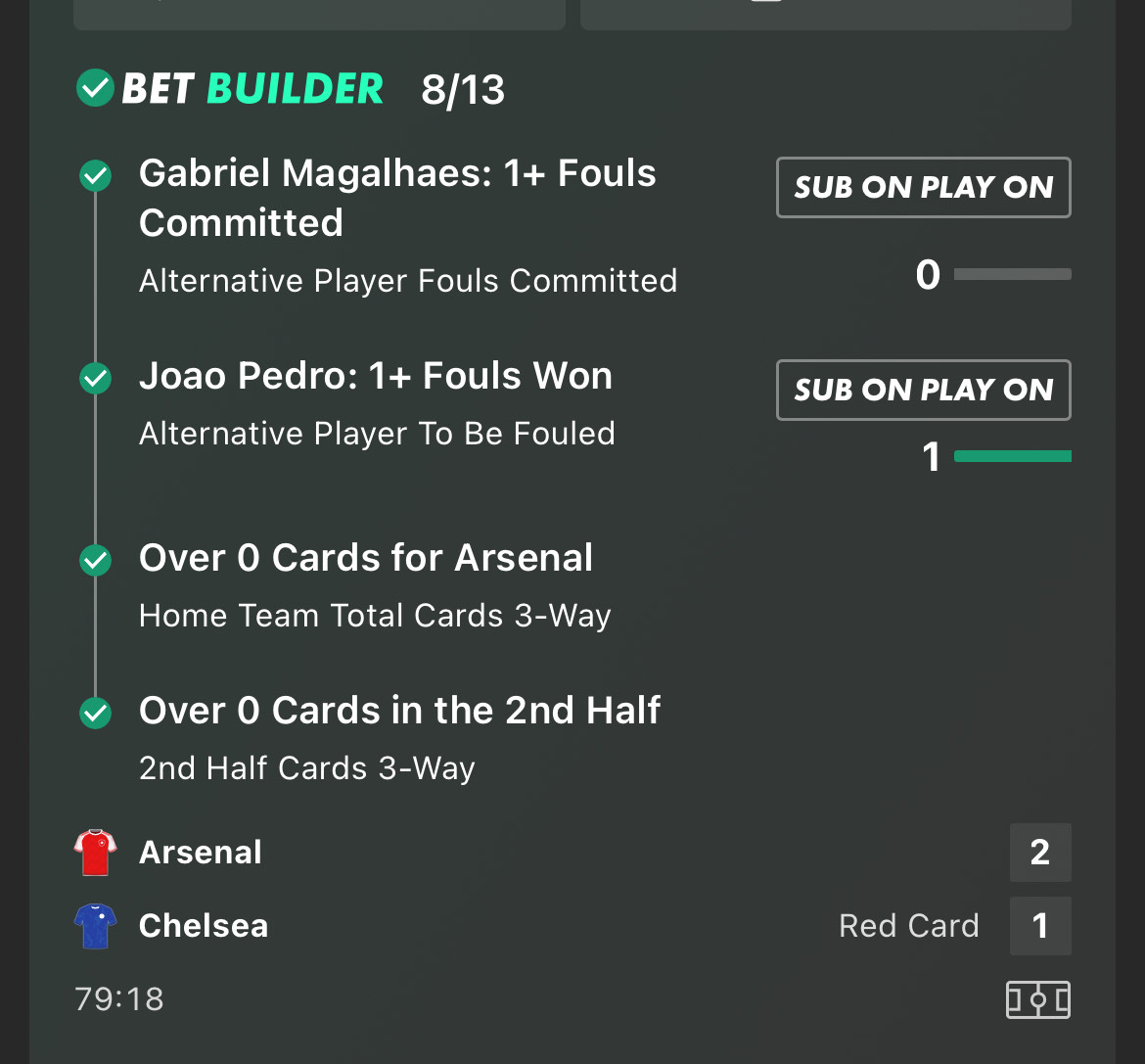Viewport: 1145px width, 1064px height.
Task: Click the Gabriel Magalhaes fouls progress bar
Action: tap(1012, 275)
